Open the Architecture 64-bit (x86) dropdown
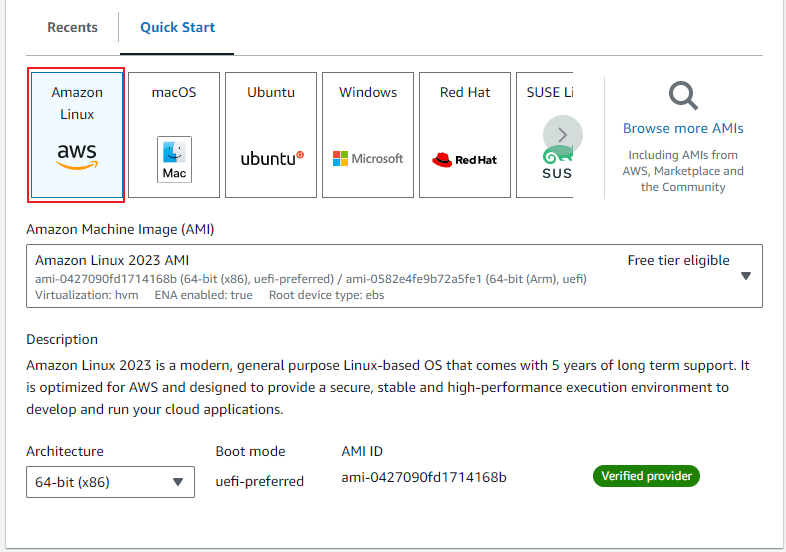This screenshot has width=786, height=552. 110,482
